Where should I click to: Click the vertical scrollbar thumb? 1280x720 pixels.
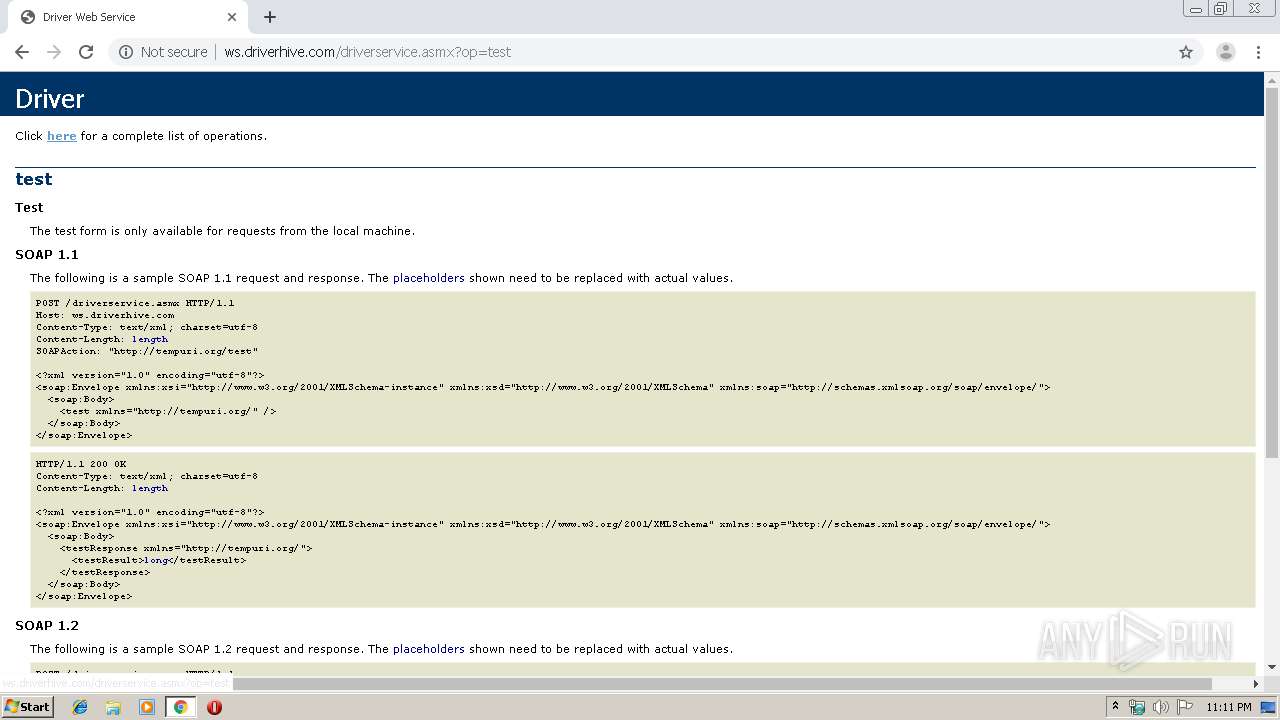(1272, 272)
